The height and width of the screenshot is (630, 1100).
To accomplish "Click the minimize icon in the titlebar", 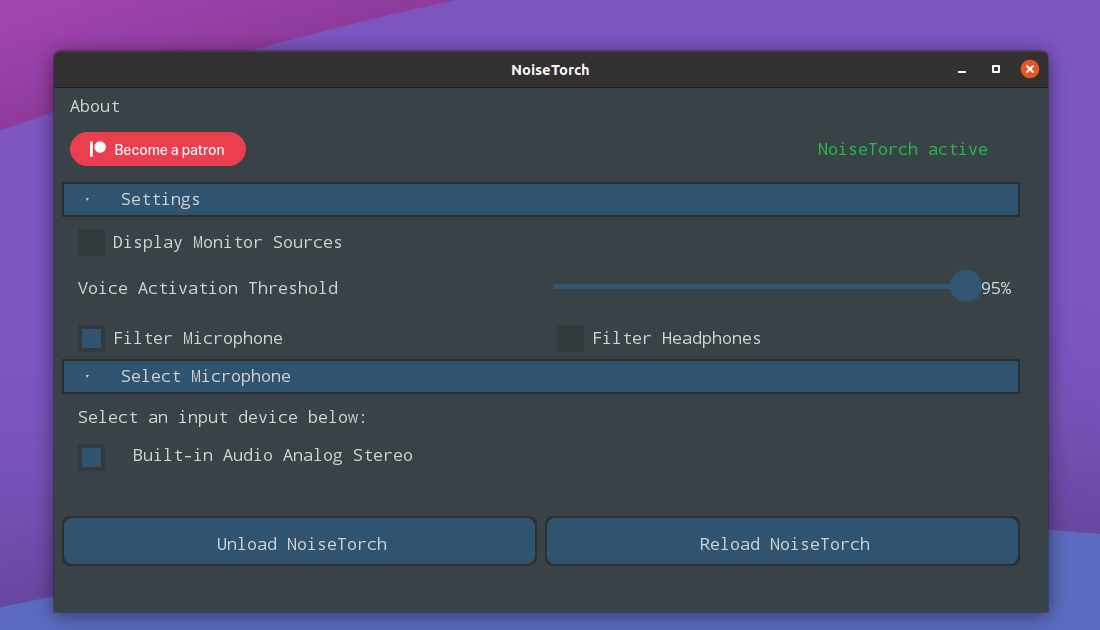I will point(961,70).
